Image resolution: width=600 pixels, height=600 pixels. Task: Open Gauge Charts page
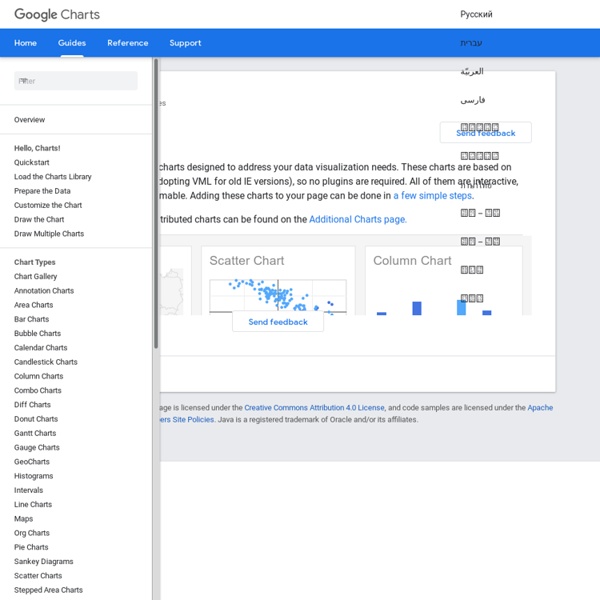coord(37,447)
